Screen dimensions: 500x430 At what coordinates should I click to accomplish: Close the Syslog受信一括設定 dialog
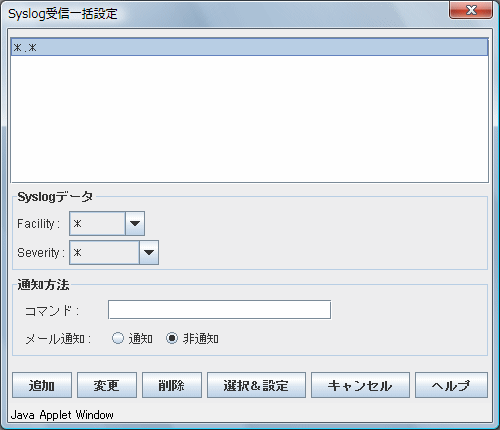coord(471,10)
